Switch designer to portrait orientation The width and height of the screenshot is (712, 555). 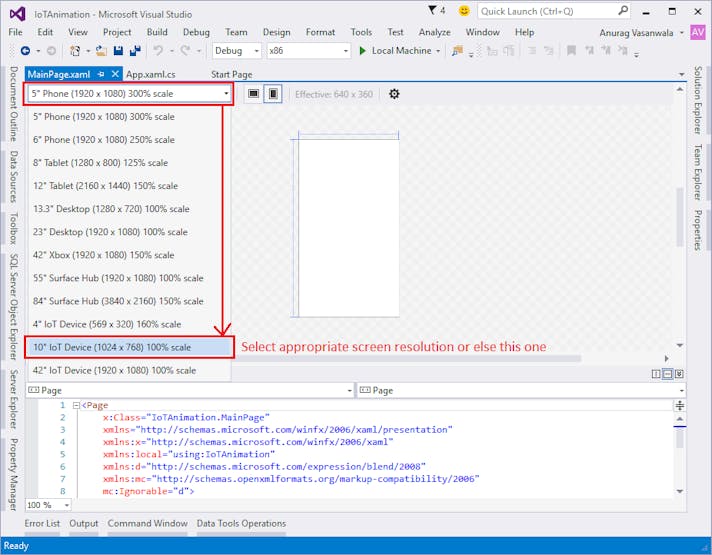[273, 94]
